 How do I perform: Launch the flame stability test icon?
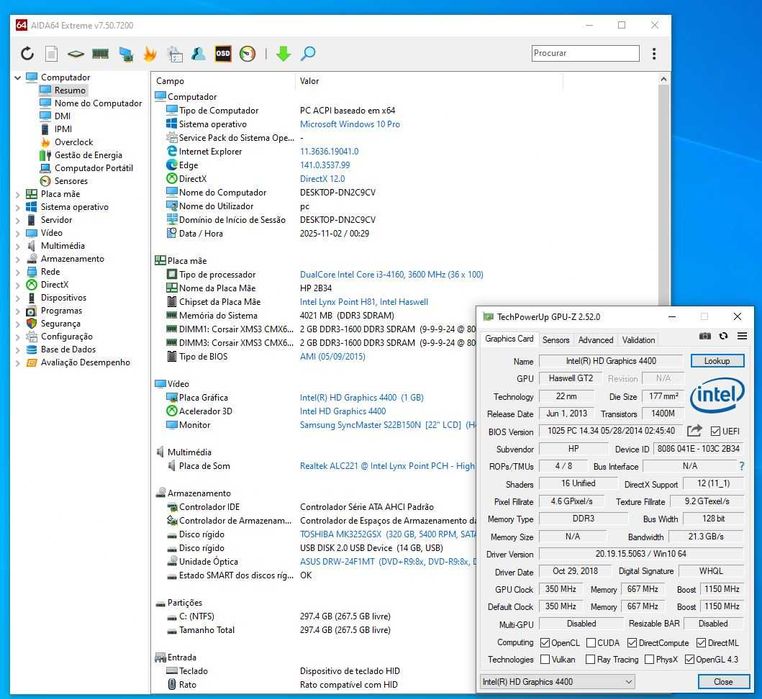click(x=150, y=53)
